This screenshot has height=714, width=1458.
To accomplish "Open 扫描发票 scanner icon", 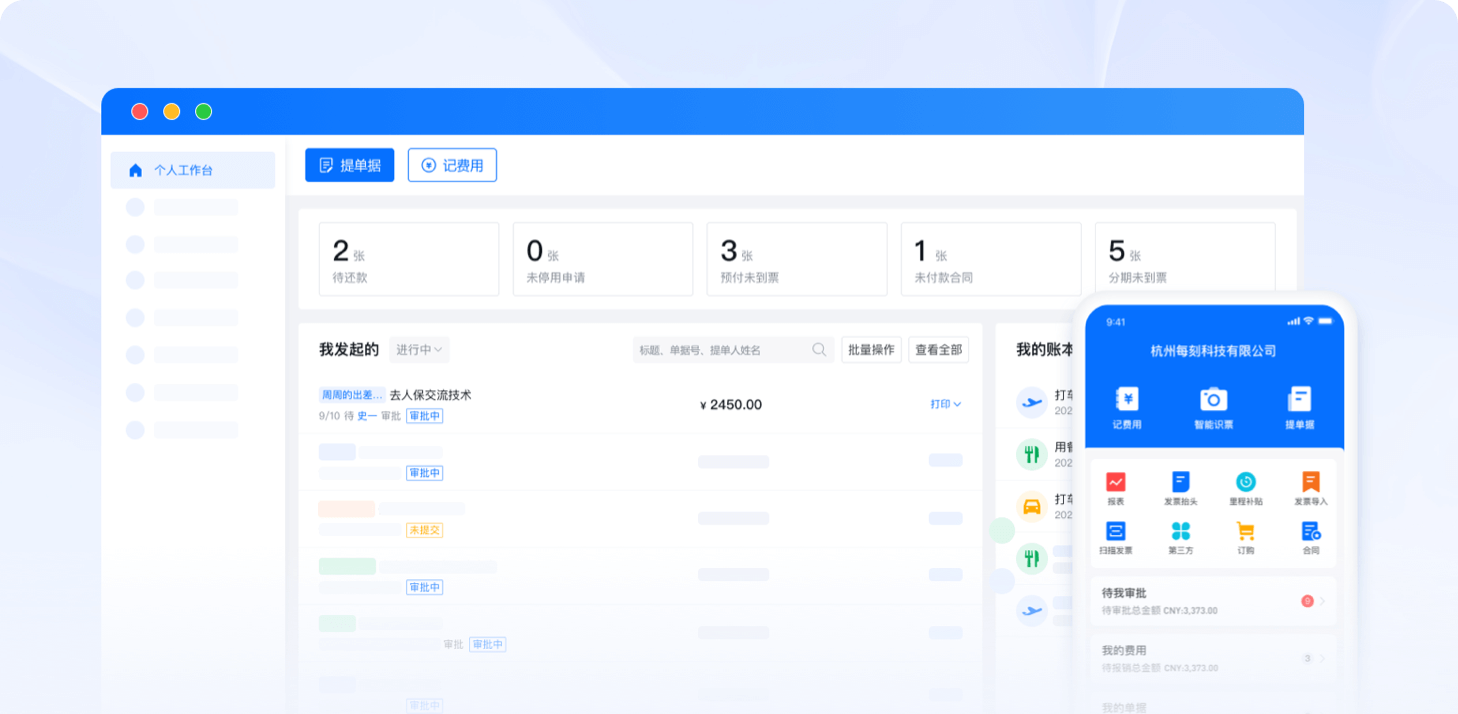I will [1116, 532].
